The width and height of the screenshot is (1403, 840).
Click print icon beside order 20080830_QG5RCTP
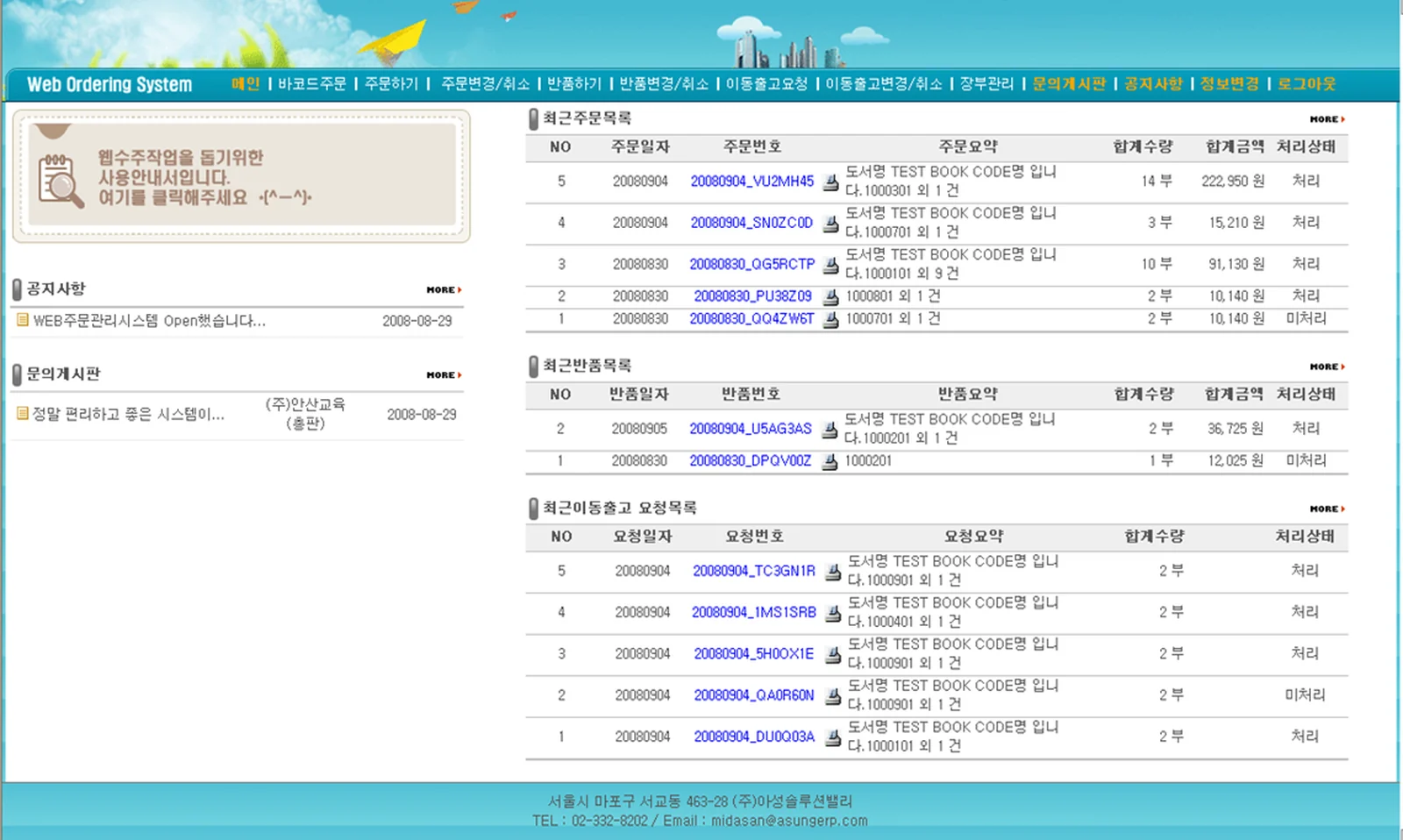pos(830,265)
